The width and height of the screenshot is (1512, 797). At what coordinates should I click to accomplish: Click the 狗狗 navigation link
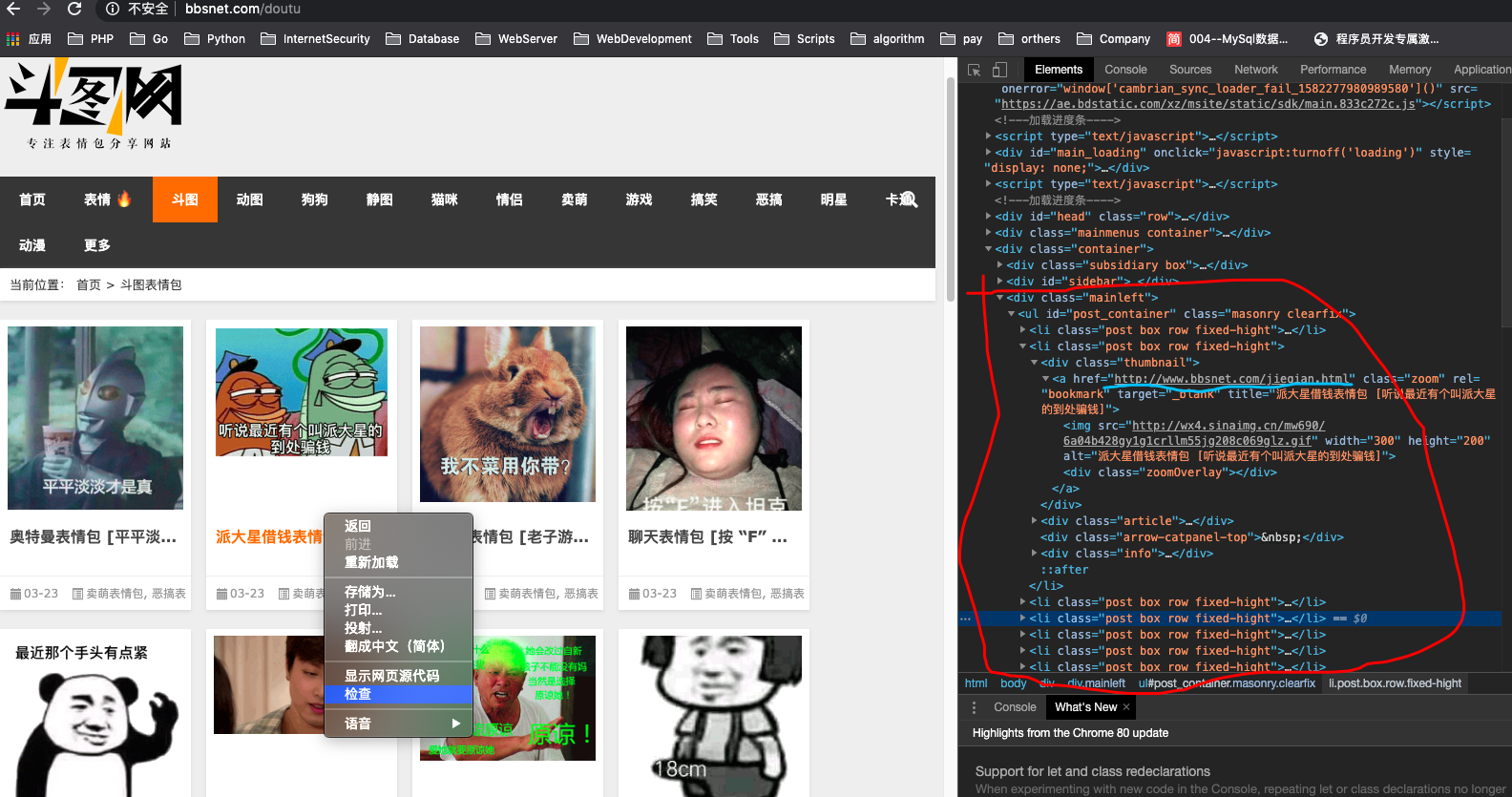pyautogui.click(x=315, y=199)
